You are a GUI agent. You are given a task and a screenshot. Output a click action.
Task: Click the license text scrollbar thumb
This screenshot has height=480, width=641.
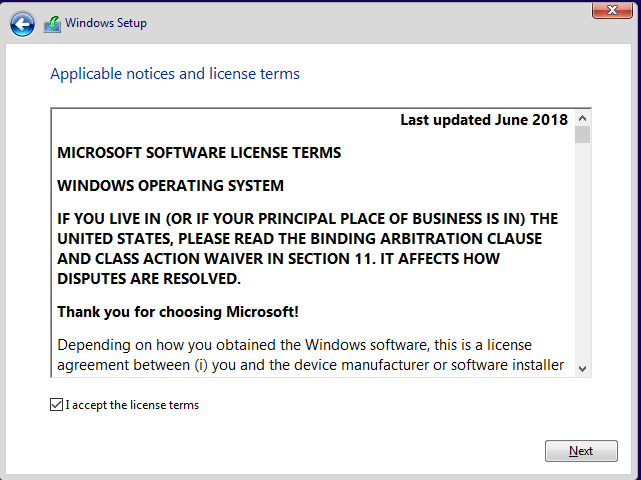(582, 135)
